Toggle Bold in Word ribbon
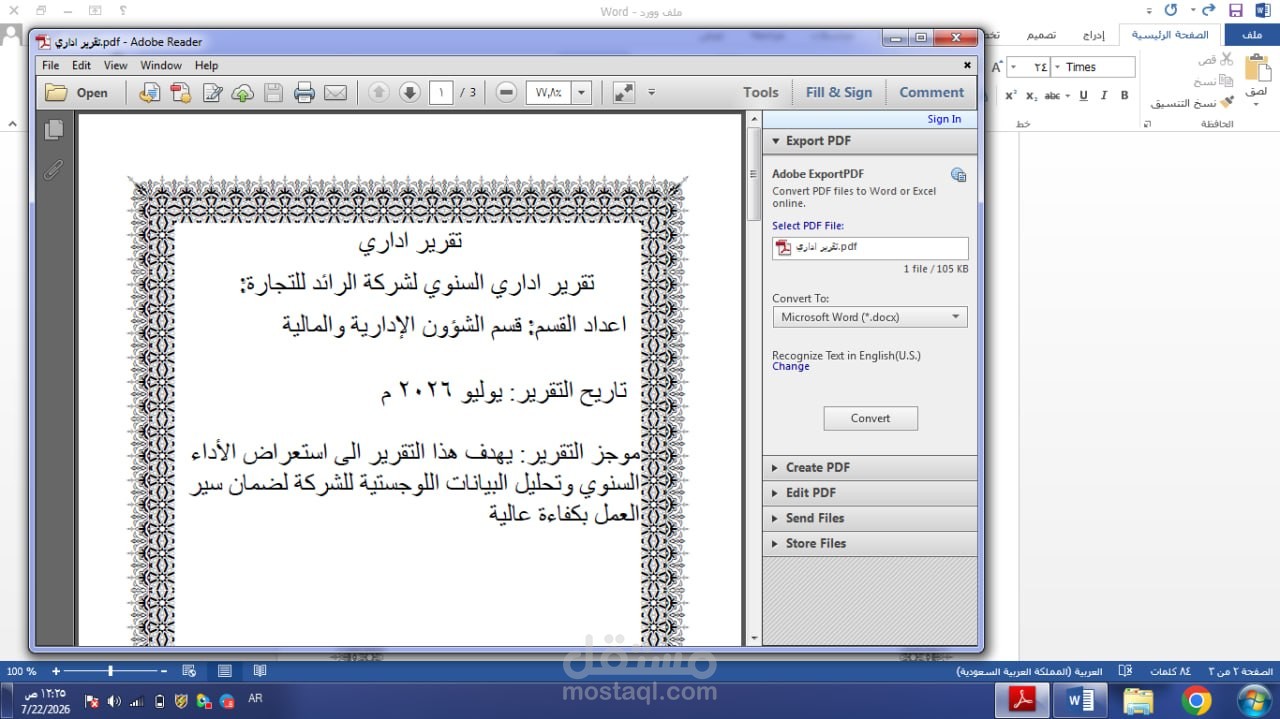The height and width of the screenshot is (719, 1280). (x=1124, y=96)
